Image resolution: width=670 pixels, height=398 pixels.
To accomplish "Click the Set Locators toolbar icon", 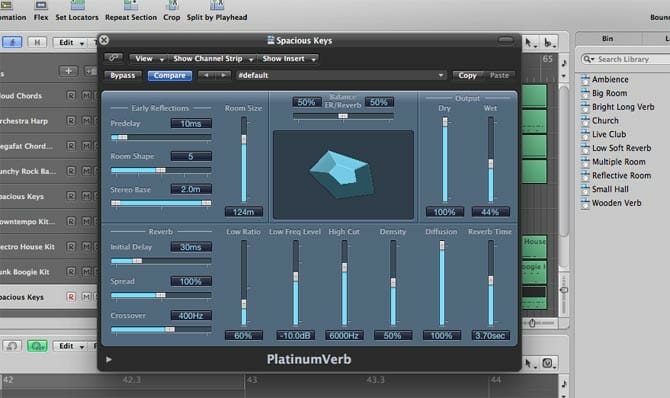I will click(77, 5).
